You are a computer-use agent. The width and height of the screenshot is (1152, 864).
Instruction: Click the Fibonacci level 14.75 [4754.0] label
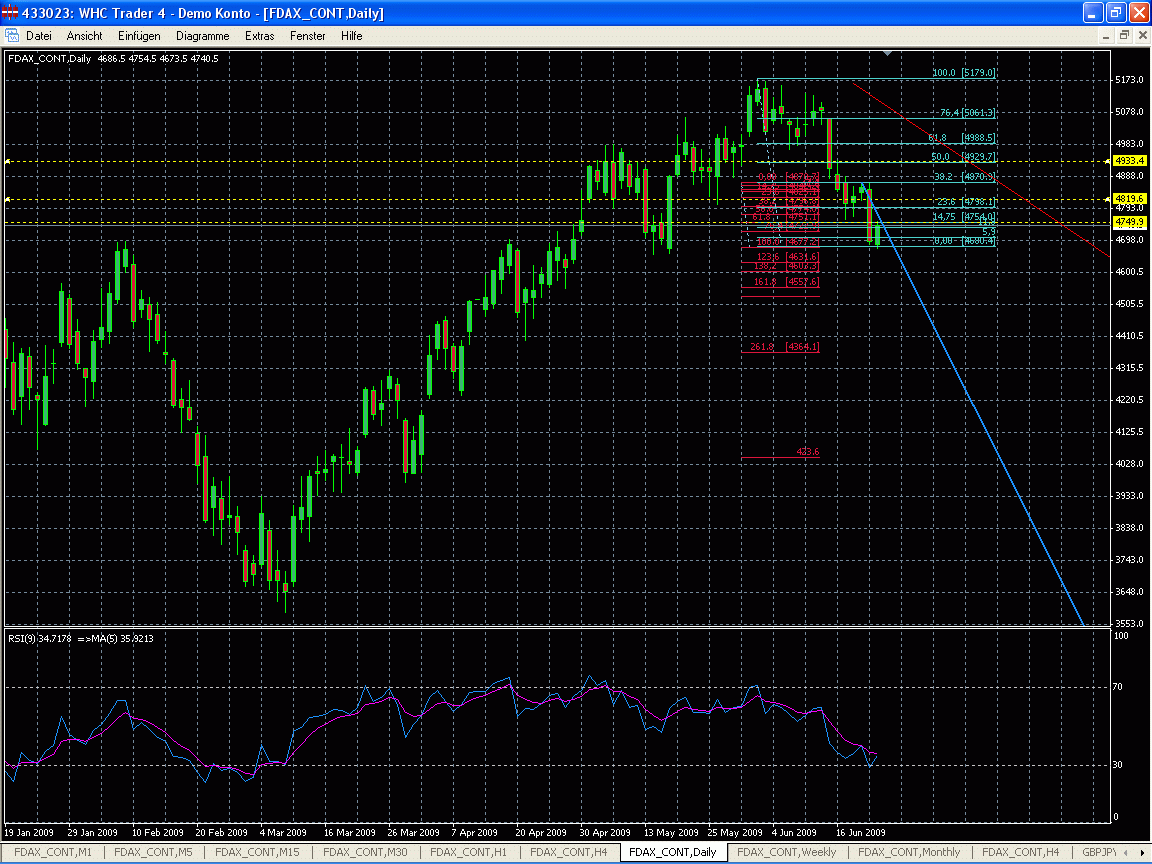tap(964, 216)
